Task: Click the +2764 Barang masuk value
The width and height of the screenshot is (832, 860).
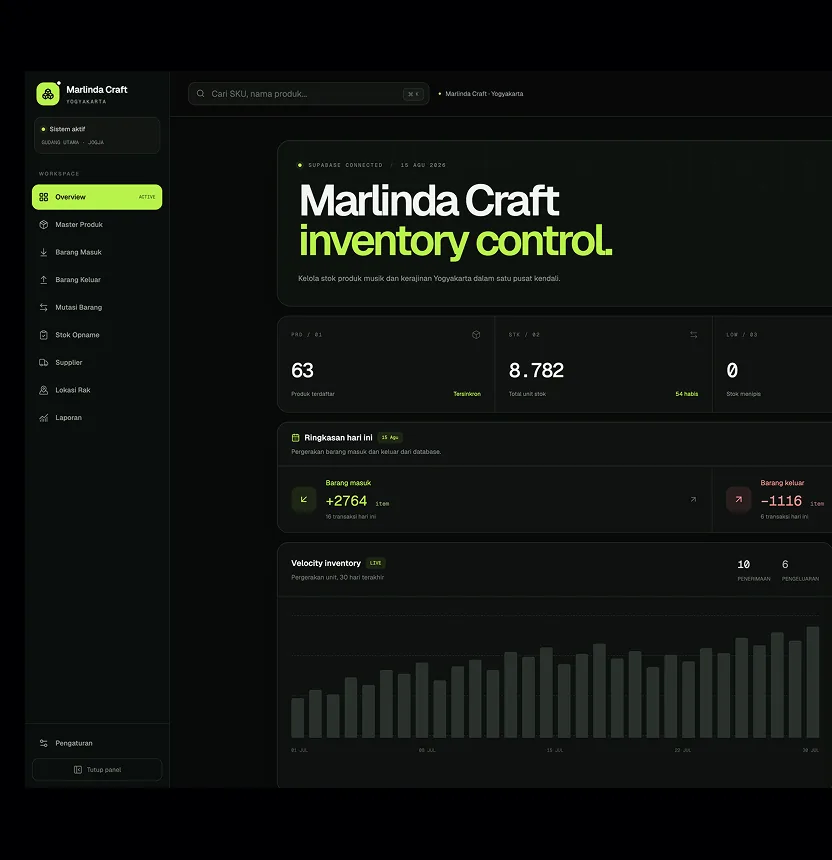Action: [x=346, y=501]
